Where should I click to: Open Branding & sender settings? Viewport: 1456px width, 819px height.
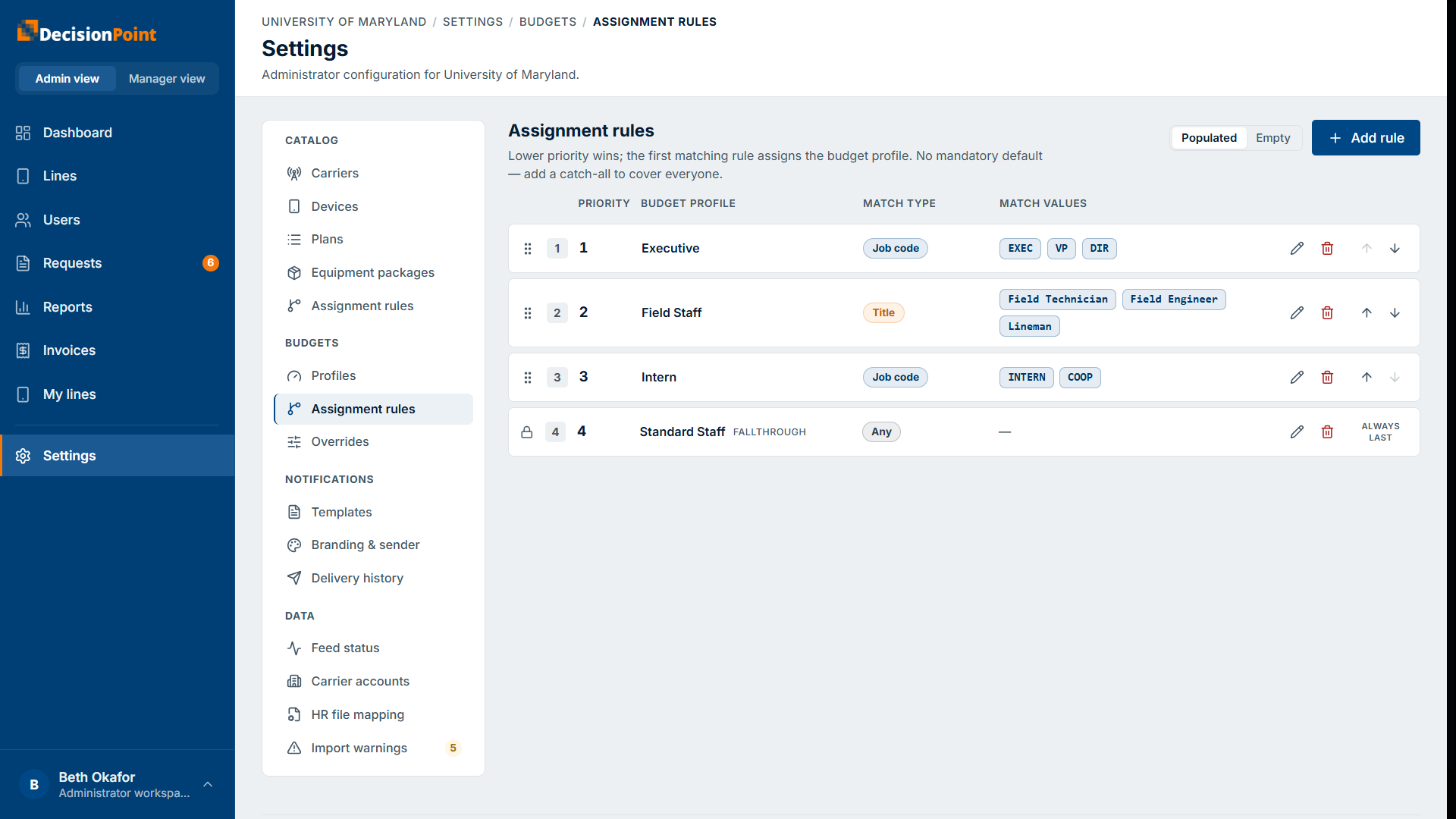pyautogui.click(x=373, y=545)
